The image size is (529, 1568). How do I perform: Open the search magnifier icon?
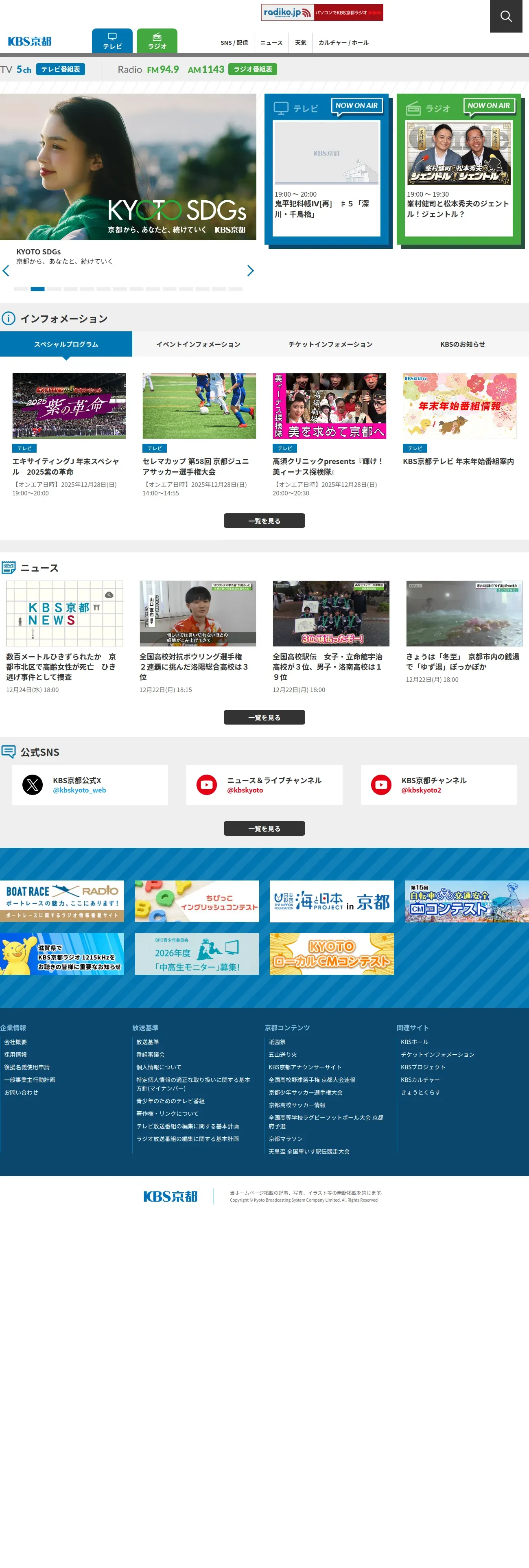[x=506, y=16]
